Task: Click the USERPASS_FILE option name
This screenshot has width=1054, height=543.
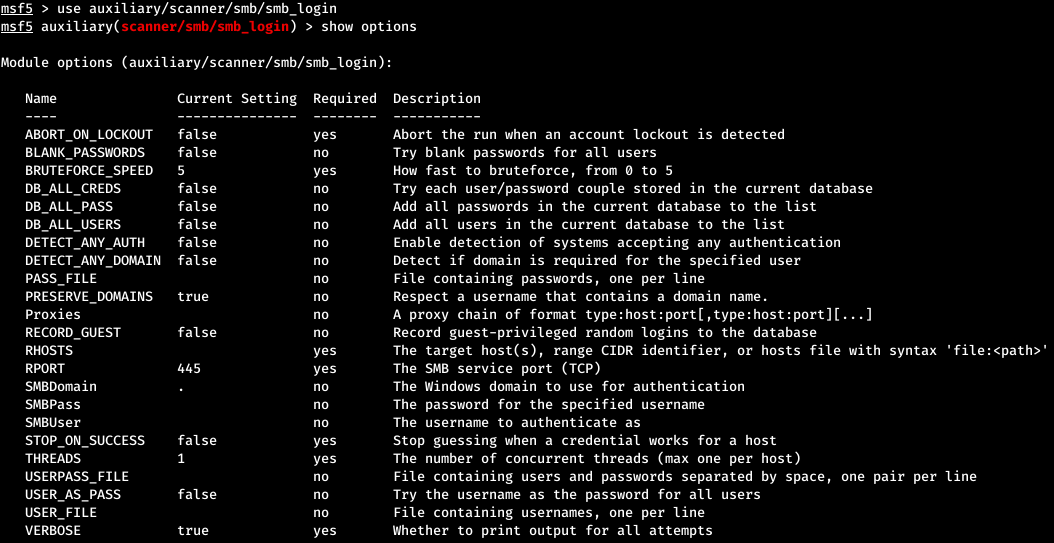Action: tap(77, 477)
